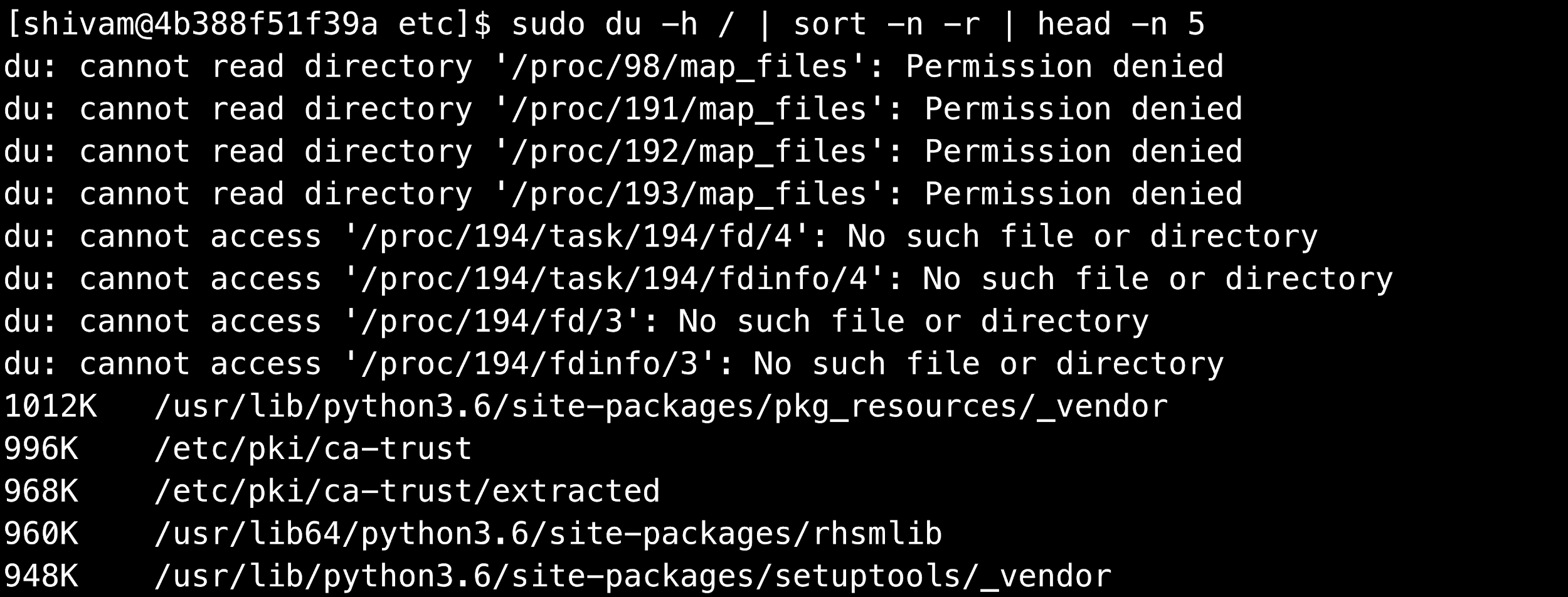Click the 960K size value
1568x597 pixels.
tap(41, 534)
